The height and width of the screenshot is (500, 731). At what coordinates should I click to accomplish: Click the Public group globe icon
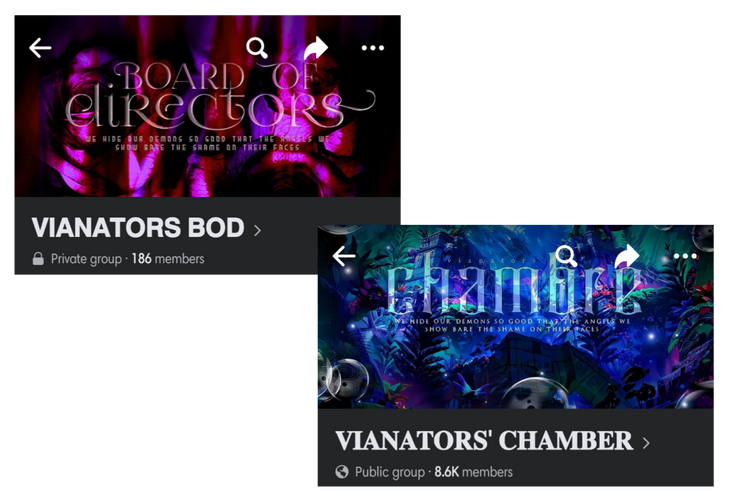pos(342,472)
